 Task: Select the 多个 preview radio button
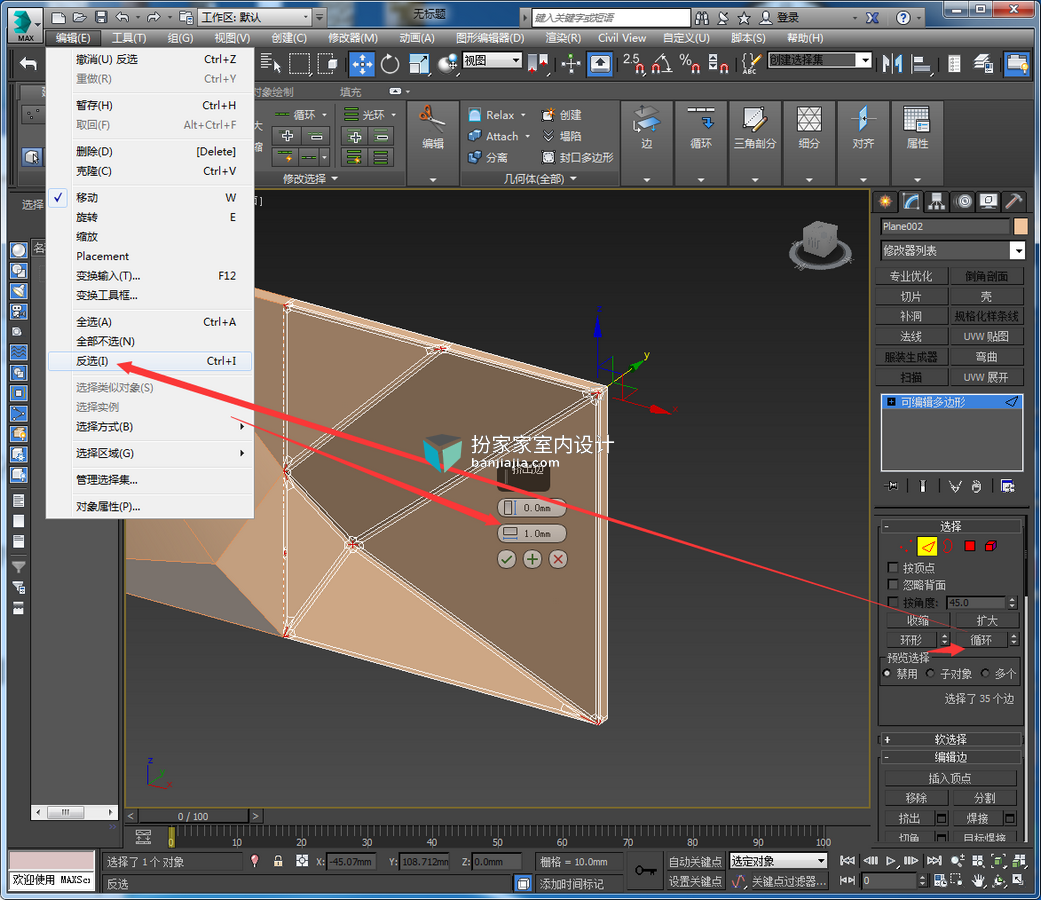[985, 674]
